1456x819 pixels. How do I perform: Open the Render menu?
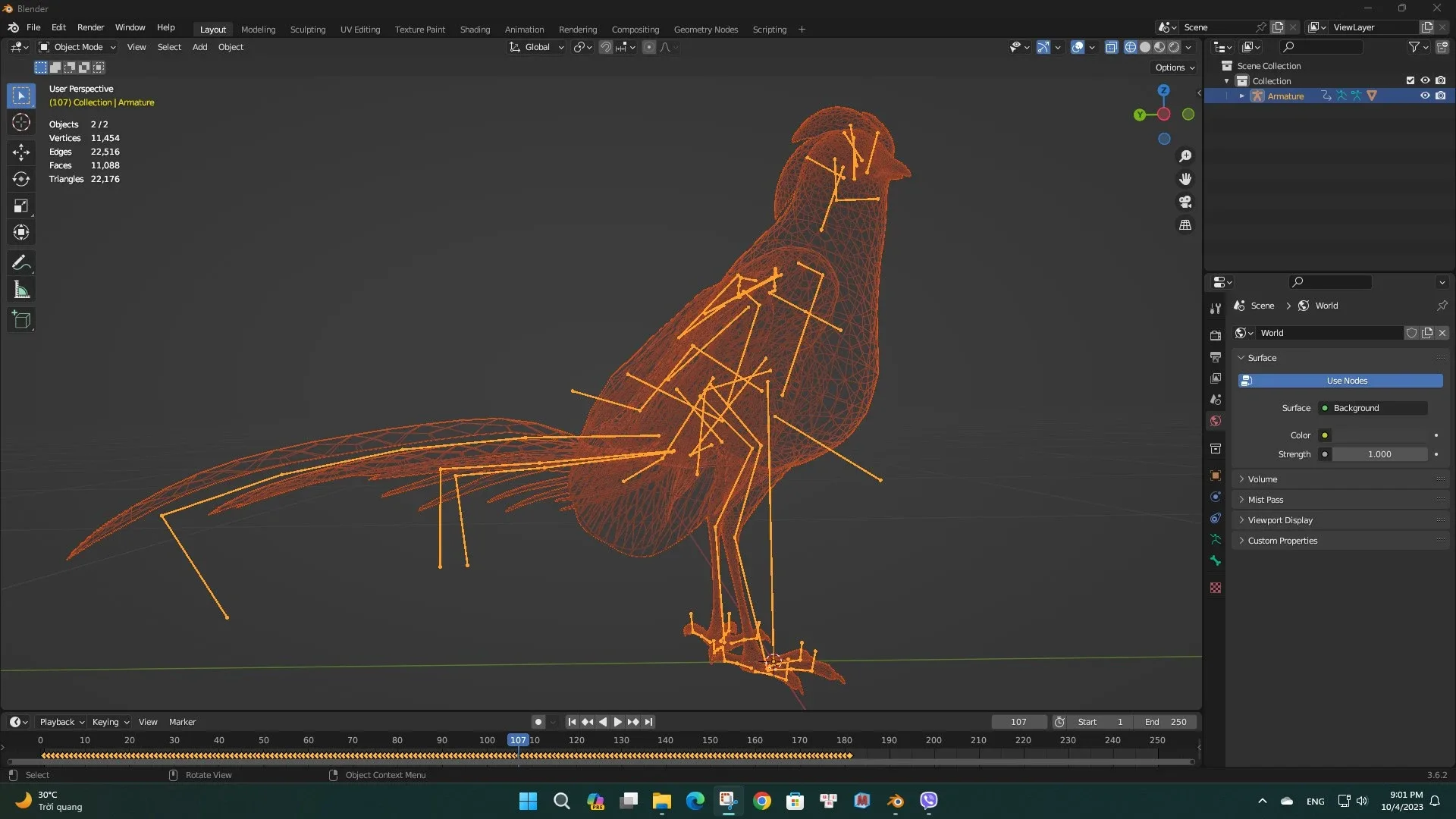tap(90, 27)
